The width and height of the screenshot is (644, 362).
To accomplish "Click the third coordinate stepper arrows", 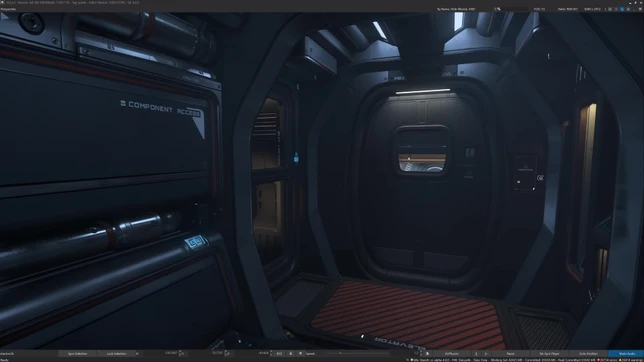I will [x=271, y=353].
